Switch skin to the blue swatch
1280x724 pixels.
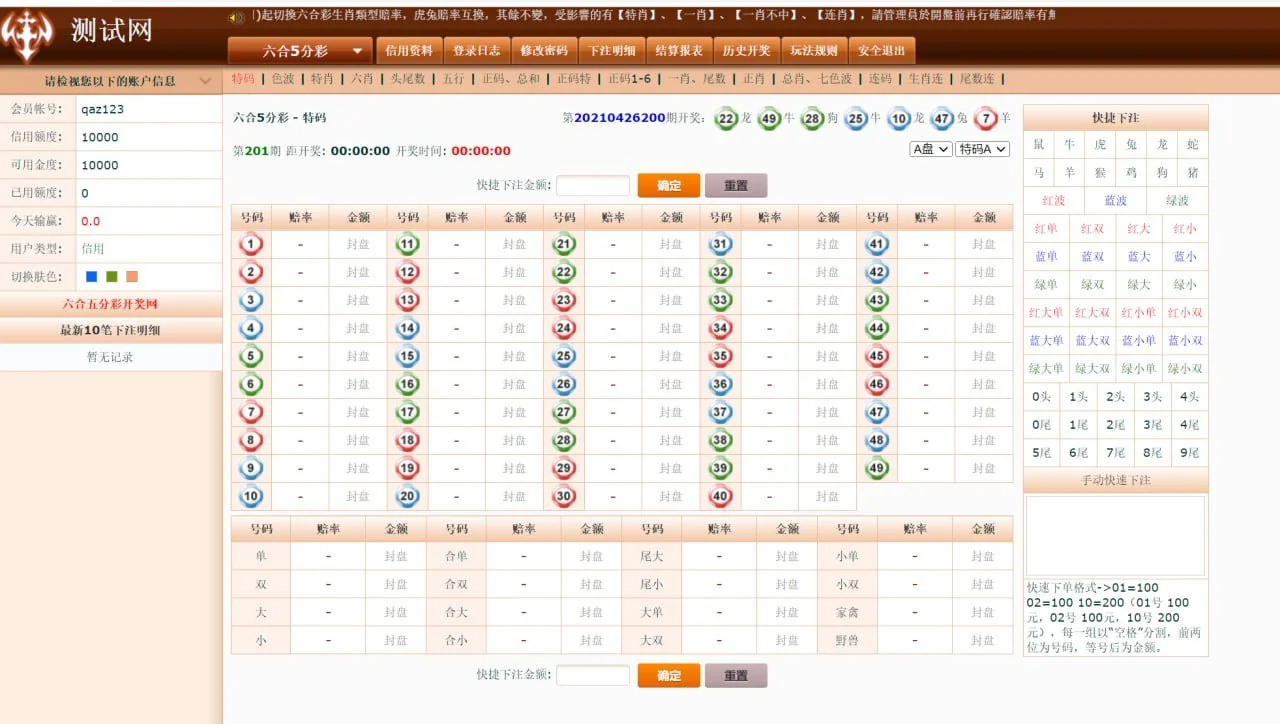[92, 277]
